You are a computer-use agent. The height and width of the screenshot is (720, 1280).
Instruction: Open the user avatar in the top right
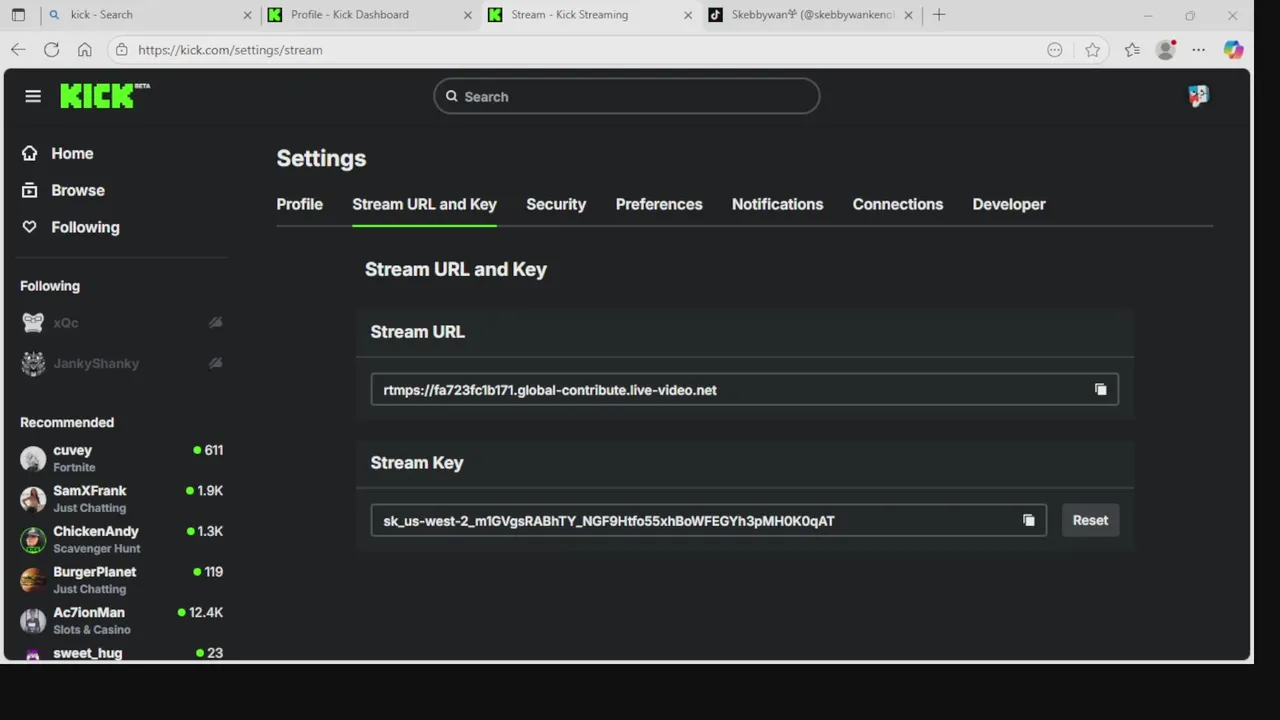coord(1198,96)
